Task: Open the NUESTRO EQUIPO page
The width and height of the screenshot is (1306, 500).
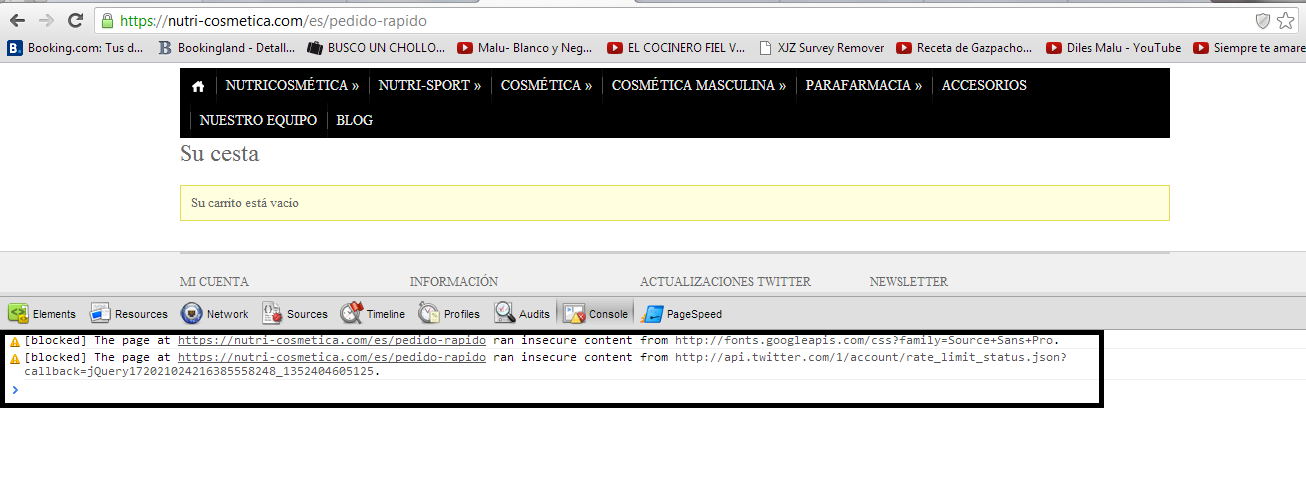Action: point(258,120)
